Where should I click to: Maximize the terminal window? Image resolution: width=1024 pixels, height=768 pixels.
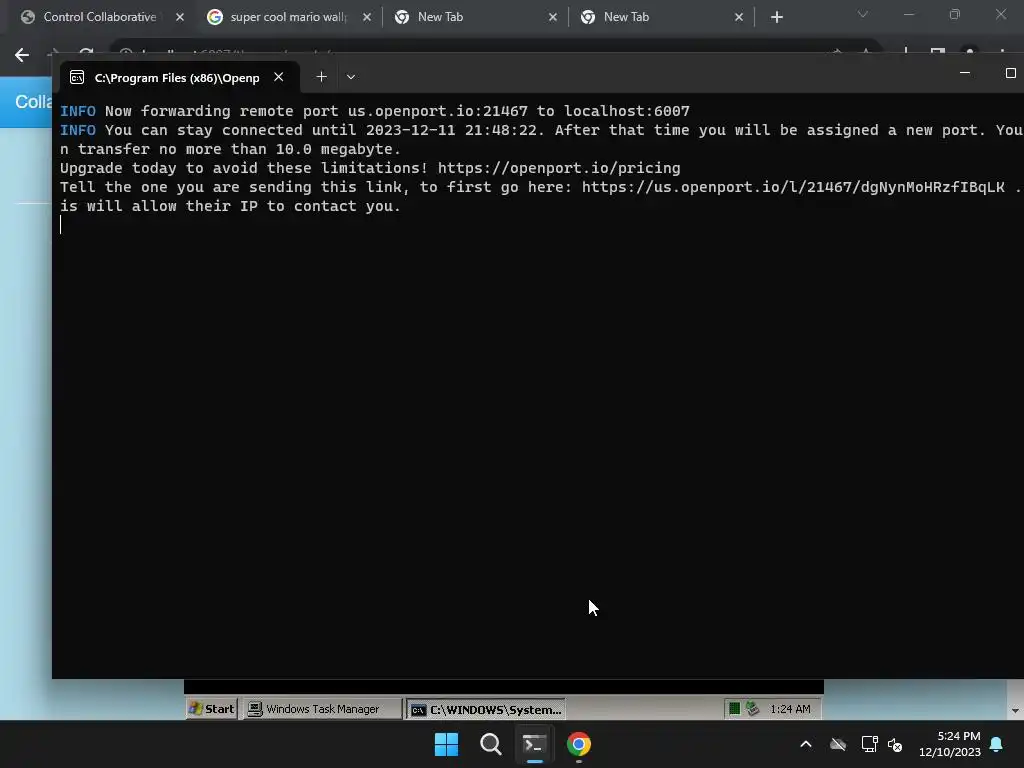(1010, 73)
